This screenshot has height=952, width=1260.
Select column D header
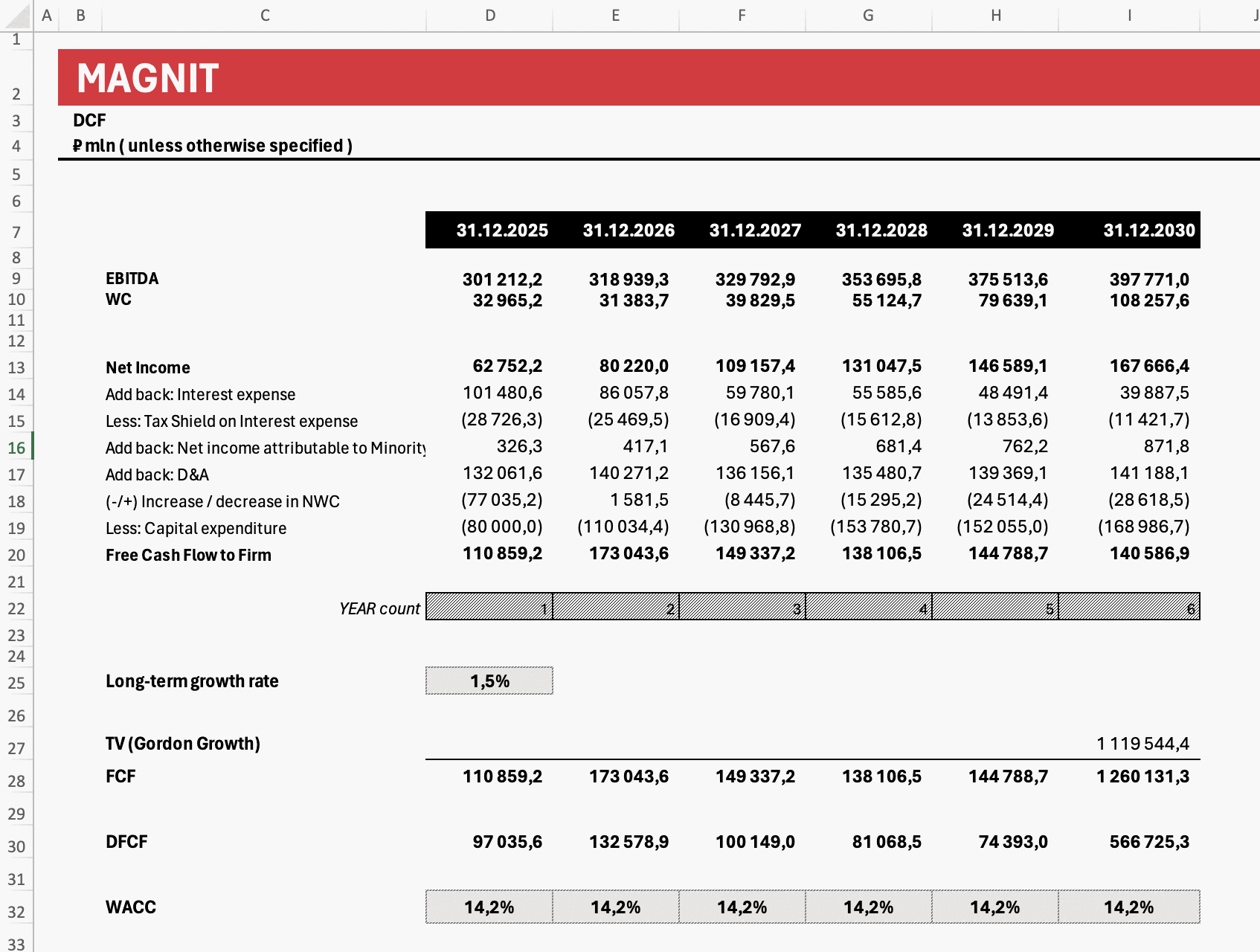pos(490,15)
